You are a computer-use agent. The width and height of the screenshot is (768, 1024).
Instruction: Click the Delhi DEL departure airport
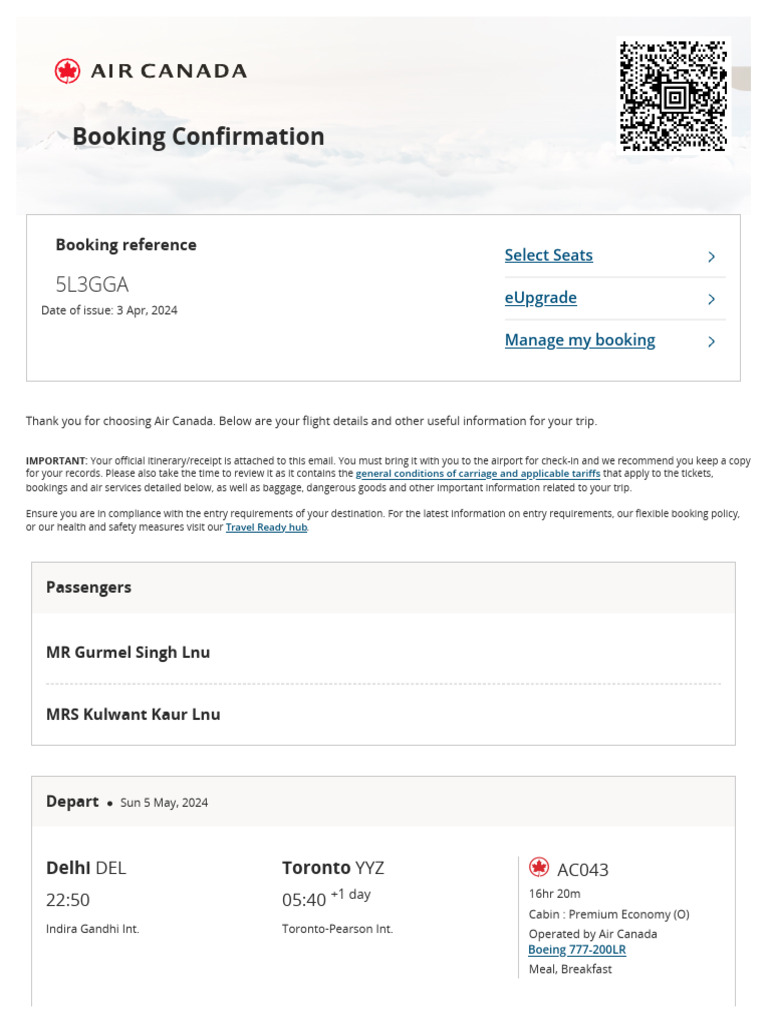86,867
